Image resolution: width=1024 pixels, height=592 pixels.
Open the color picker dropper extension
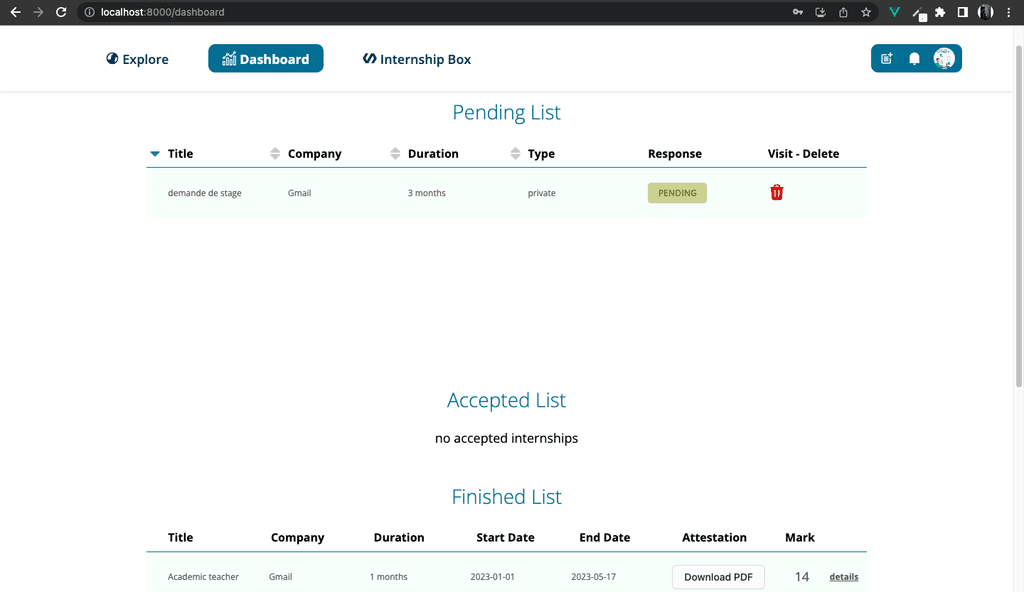(x=919, y=13)
